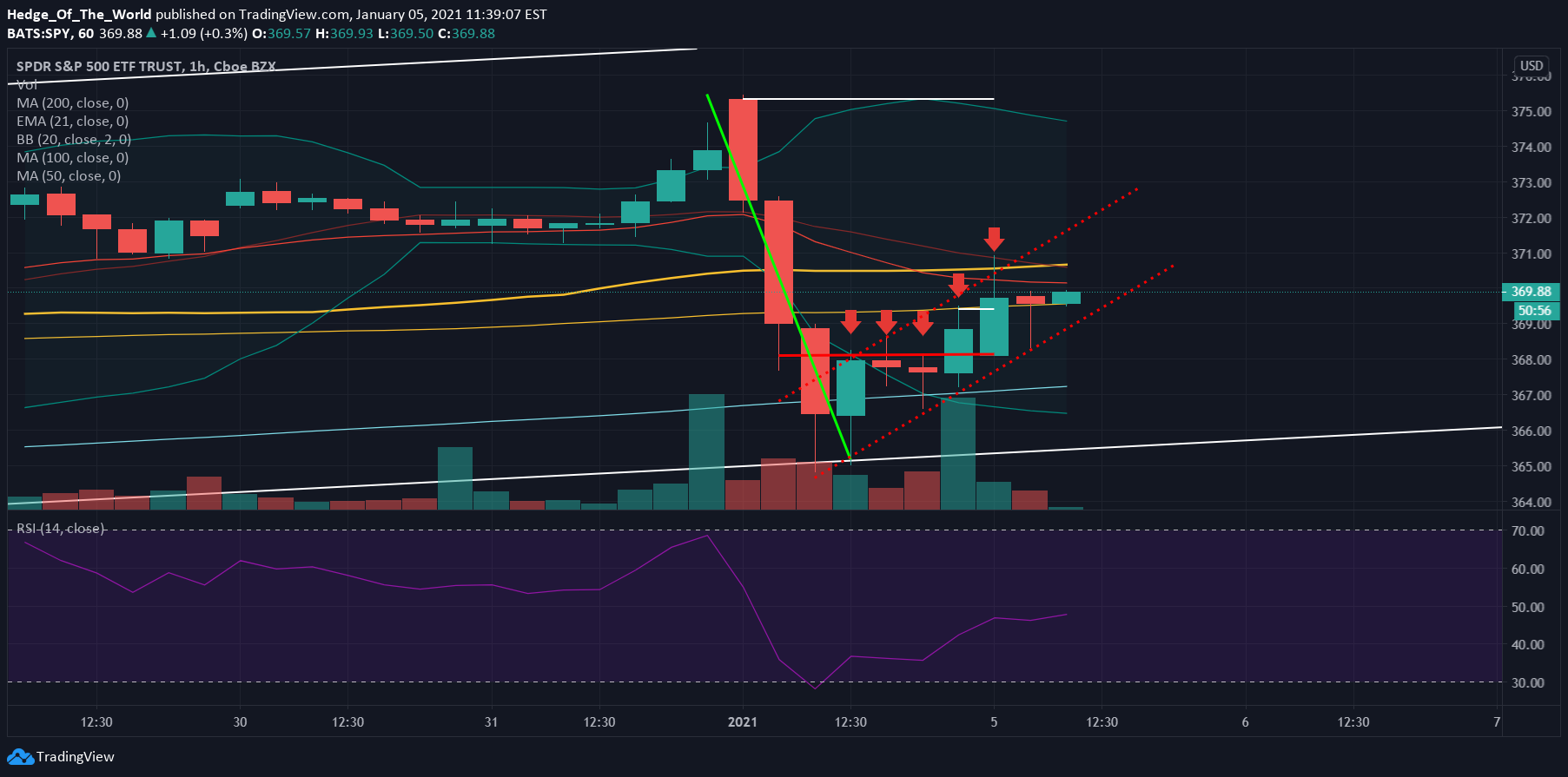Click the close value C:369.88
Image resolution: width=1568 pixels, height=777 pixels.
pos(466,34)
